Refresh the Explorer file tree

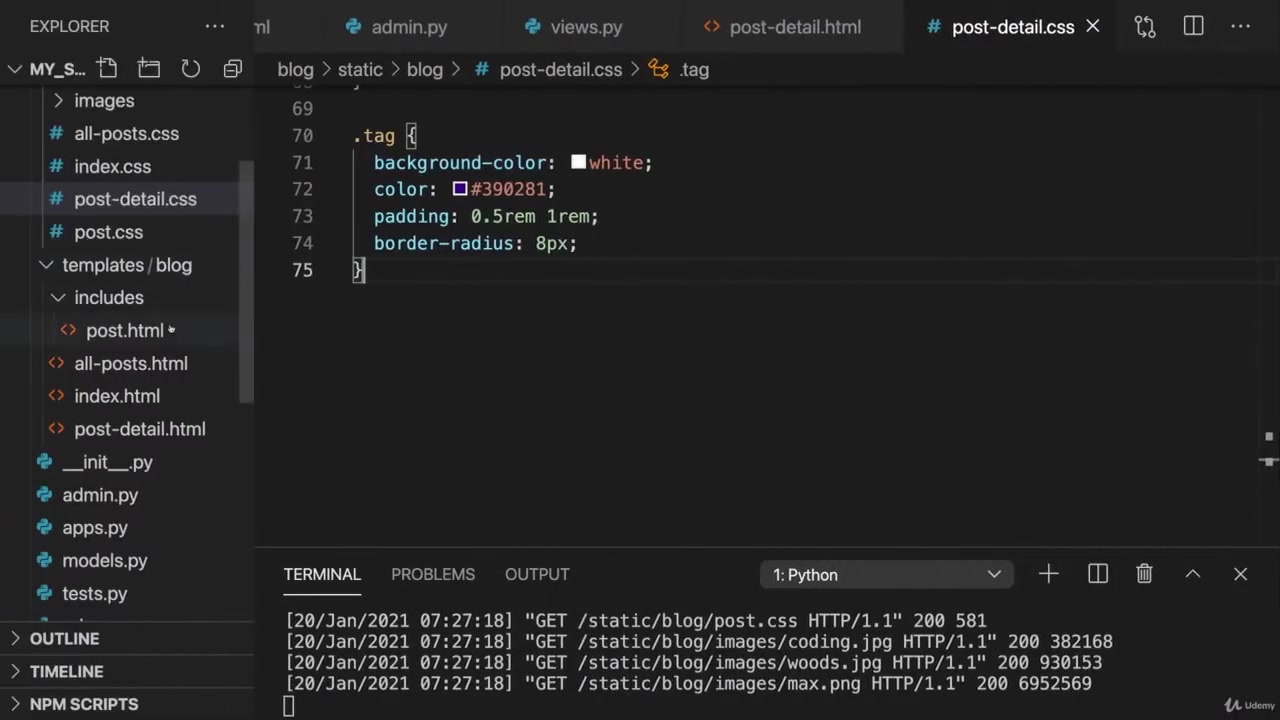point(190,69)
